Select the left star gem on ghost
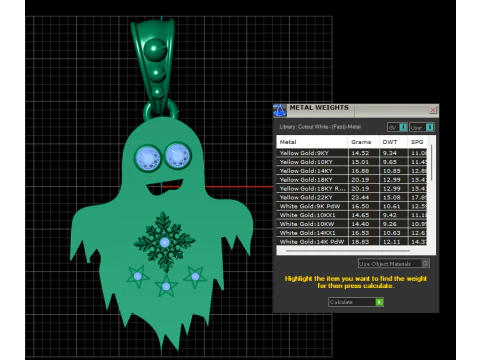Viewport: 480px width, 360px height. click(x=138, y=276)
